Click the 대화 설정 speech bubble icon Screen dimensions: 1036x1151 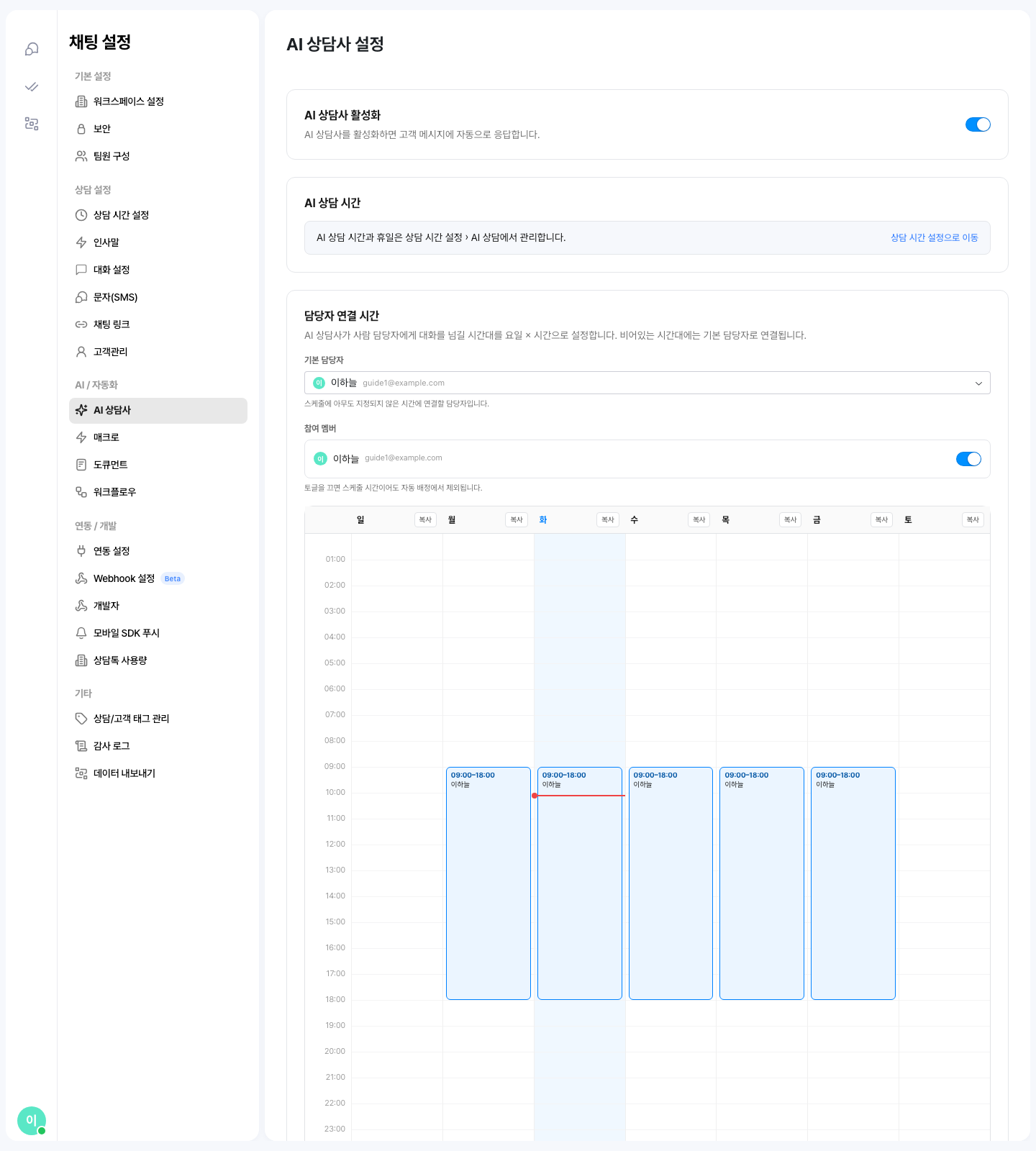click(81, 270)
